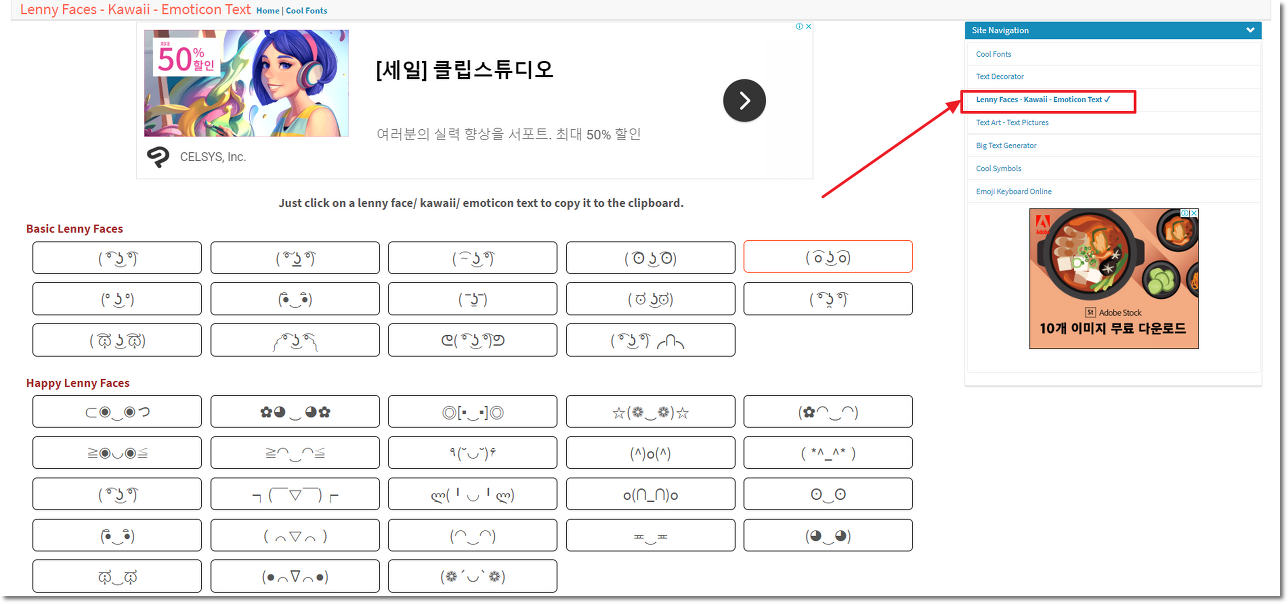Image resolution: width=1288 pixels, height=604 pixels.
Task: Close the top banner ad with the X icon
Action: pos(808,27)
